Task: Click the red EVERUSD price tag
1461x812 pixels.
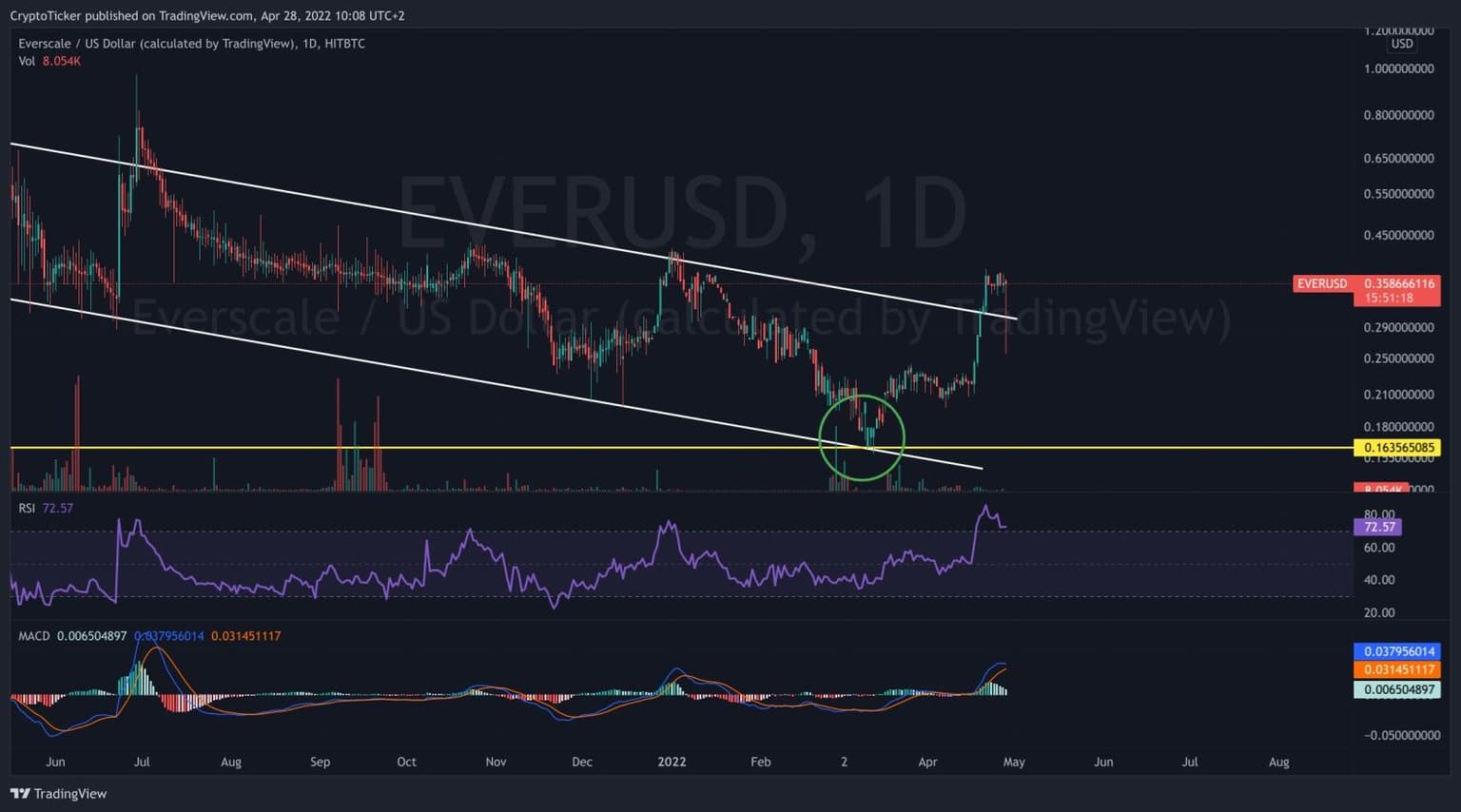Action: [x=1322, y=283]
